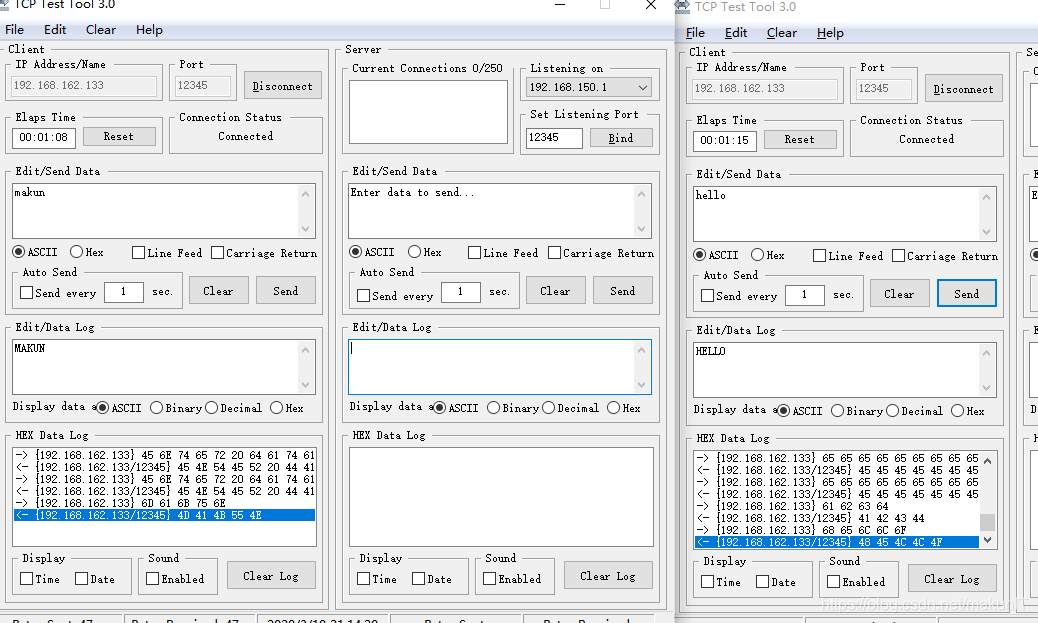Select Hex send mode in right window
This screenshot has height=623, width=1038.
click(768, 255)
